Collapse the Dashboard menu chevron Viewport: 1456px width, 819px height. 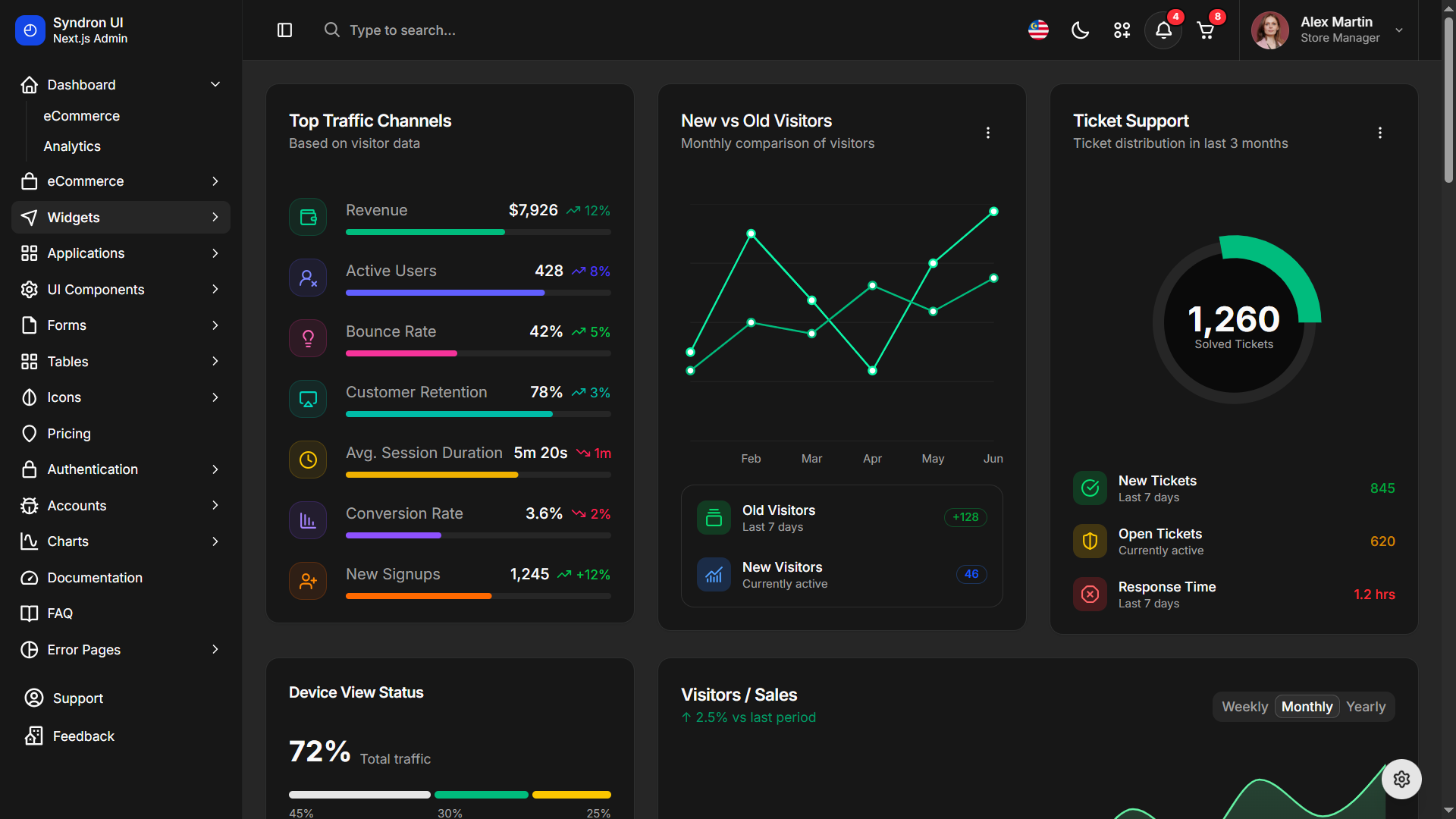(x=215, y=84)
